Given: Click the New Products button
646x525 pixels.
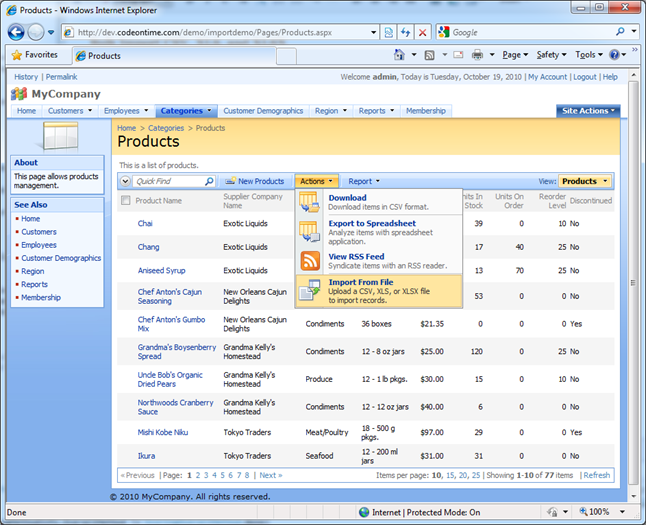Looking at the screenshot, I should (255, 181).
